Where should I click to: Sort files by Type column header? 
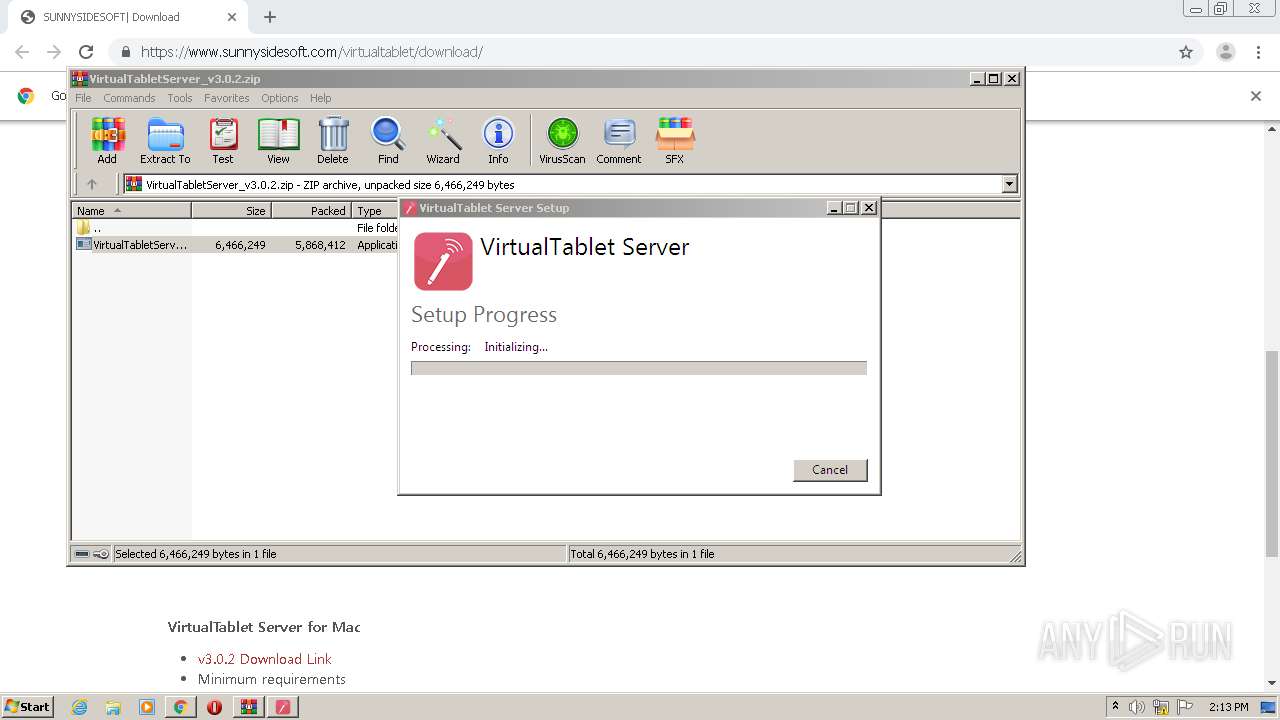point(375,211)
